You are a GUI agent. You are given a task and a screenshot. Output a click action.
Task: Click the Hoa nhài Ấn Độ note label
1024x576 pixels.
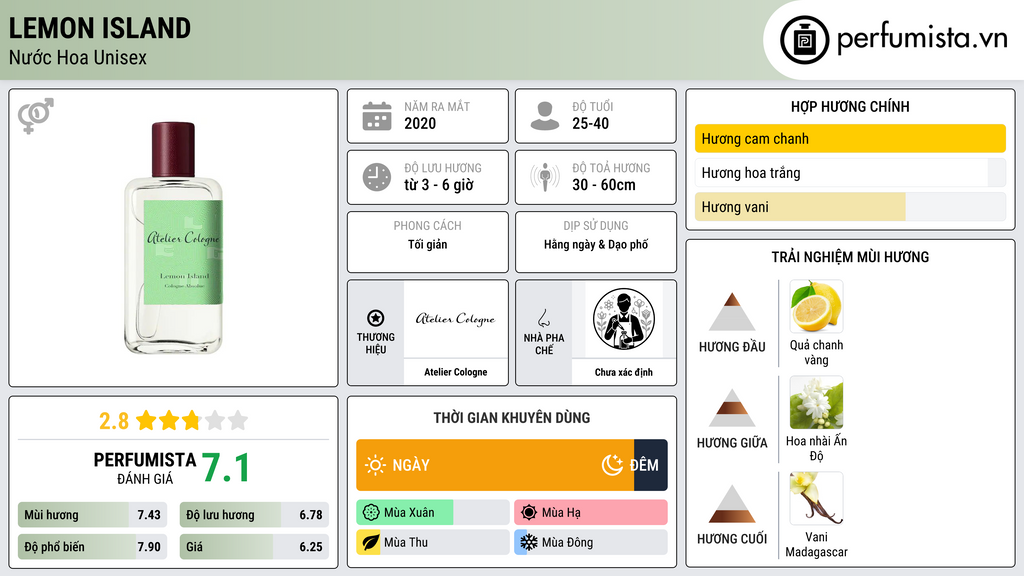(816, 448)
